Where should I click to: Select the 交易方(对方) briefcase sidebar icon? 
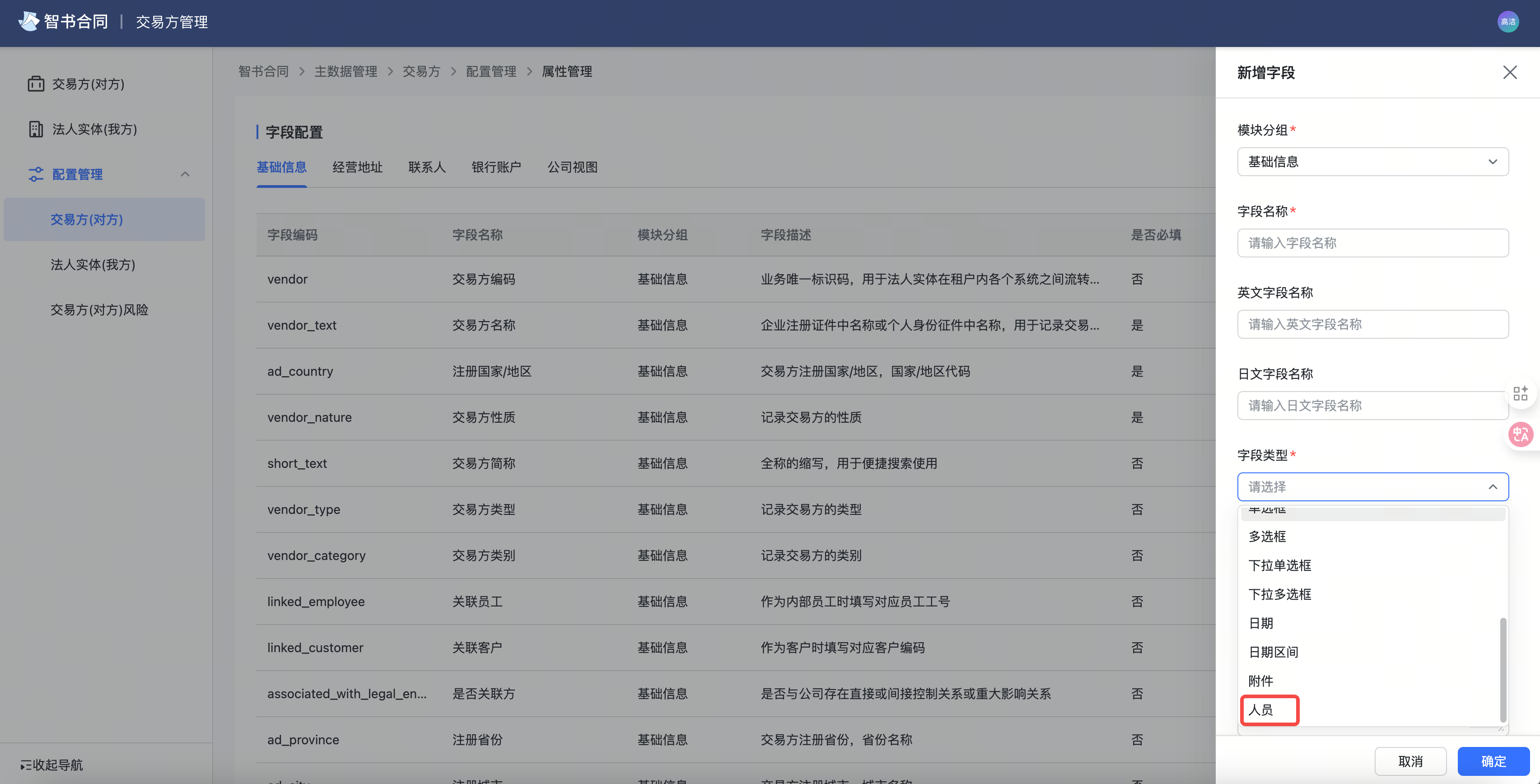click(36, 84)
